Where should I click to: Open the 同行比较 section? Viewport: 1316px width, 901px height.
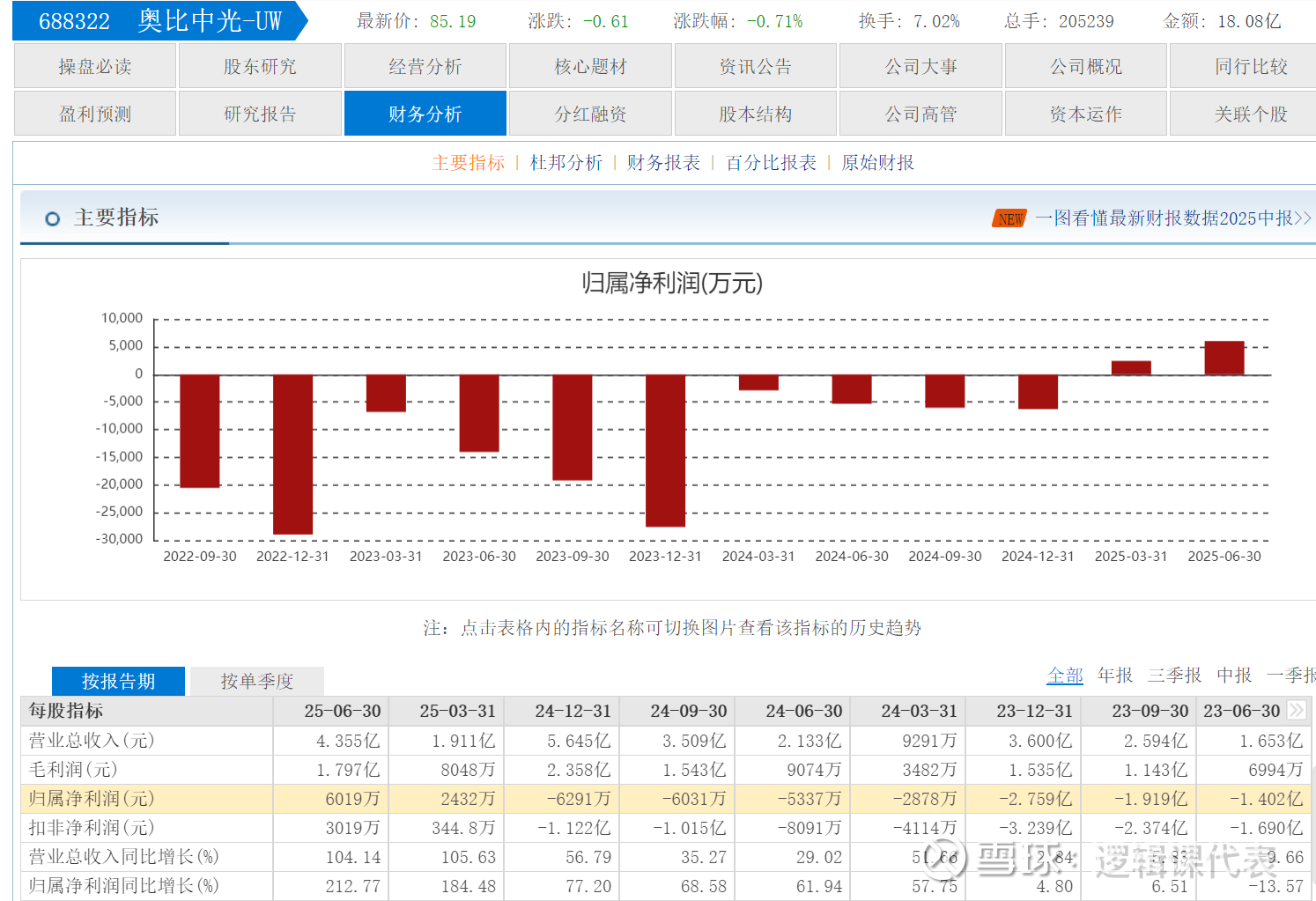[1250, 67]
